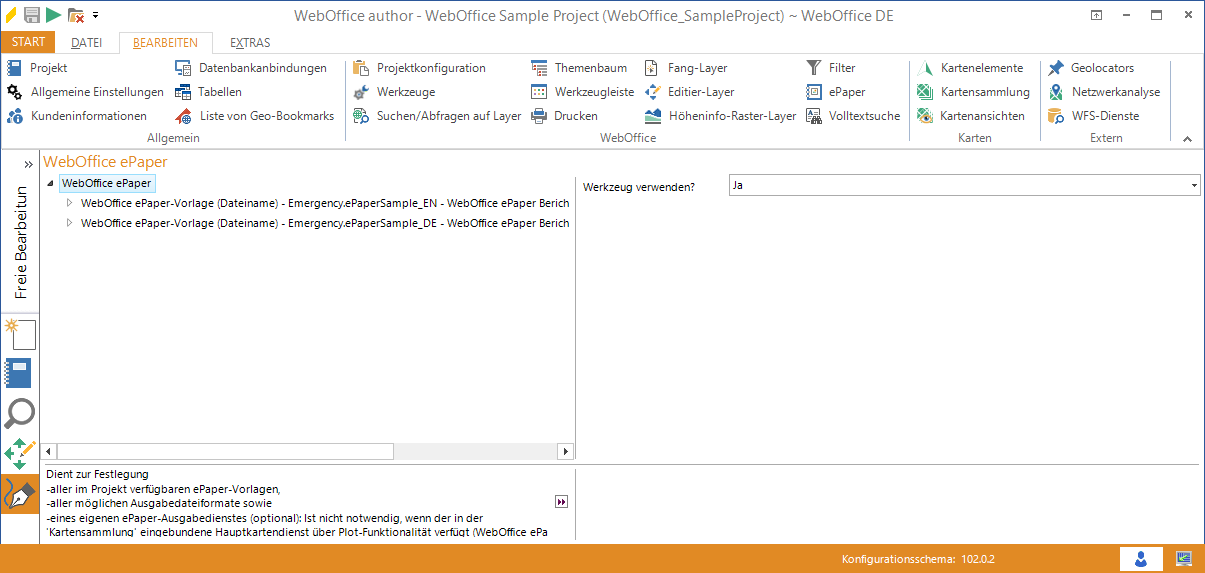Viewport: 1205px width, 573px height.
Task: Expand the description text with arrow button
Action: [561, 501]
